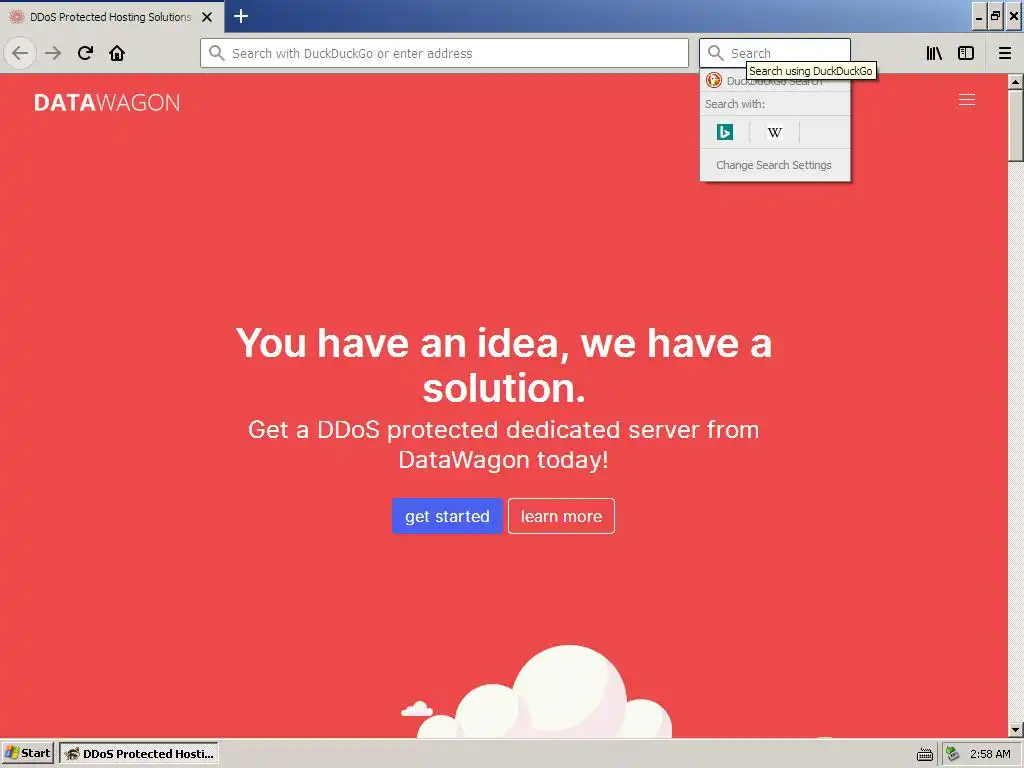
Task: Click scrollbar down arrow
Action: pyautogui.click(x=1015, y=729)
